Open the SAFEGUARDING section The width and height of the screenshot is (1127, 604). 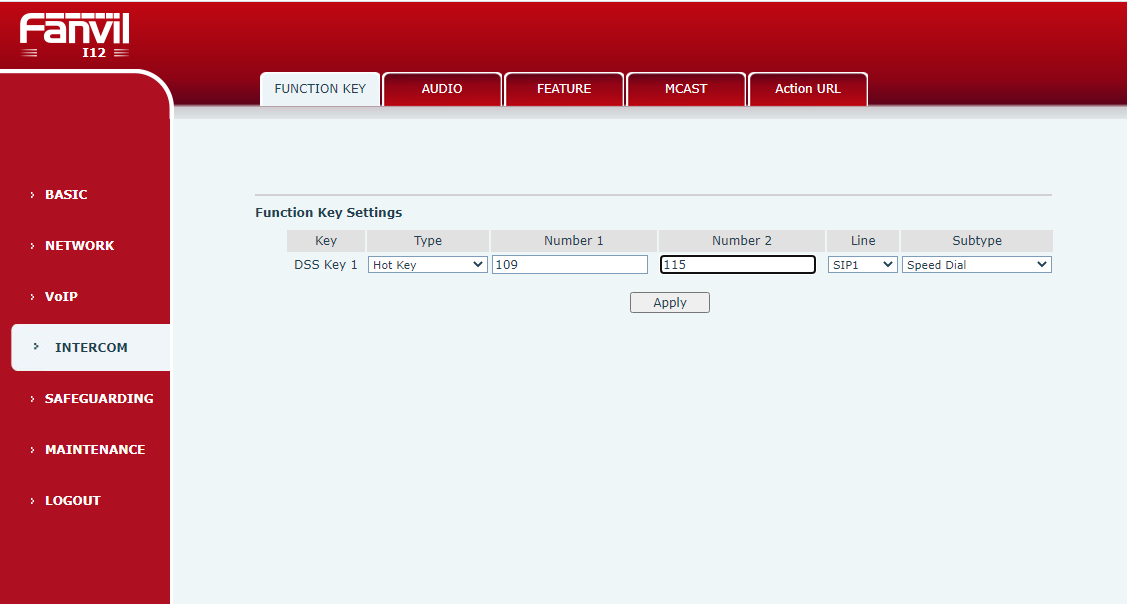click(x=99, y=399)
